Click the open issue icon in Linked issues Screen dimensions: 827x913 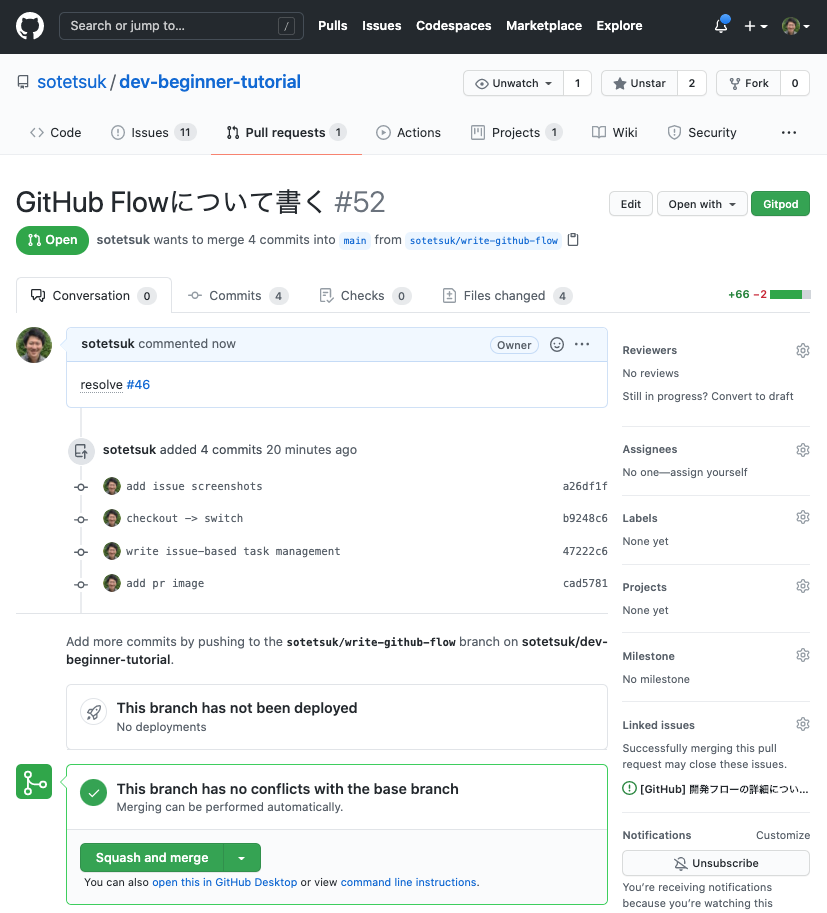coord(629,788)
